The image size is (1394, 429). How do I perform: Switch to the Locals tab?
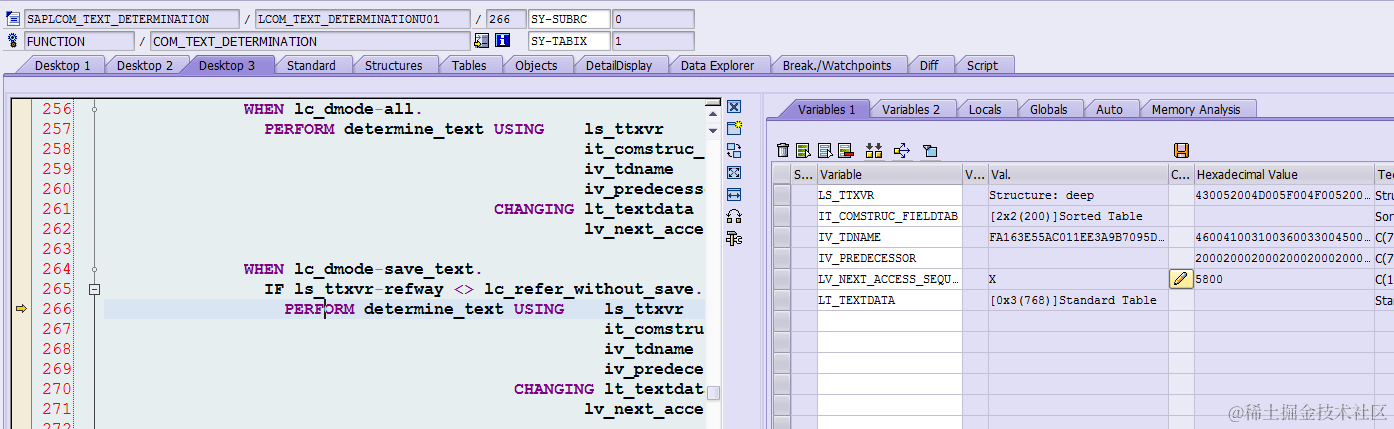tap(985, 109)
